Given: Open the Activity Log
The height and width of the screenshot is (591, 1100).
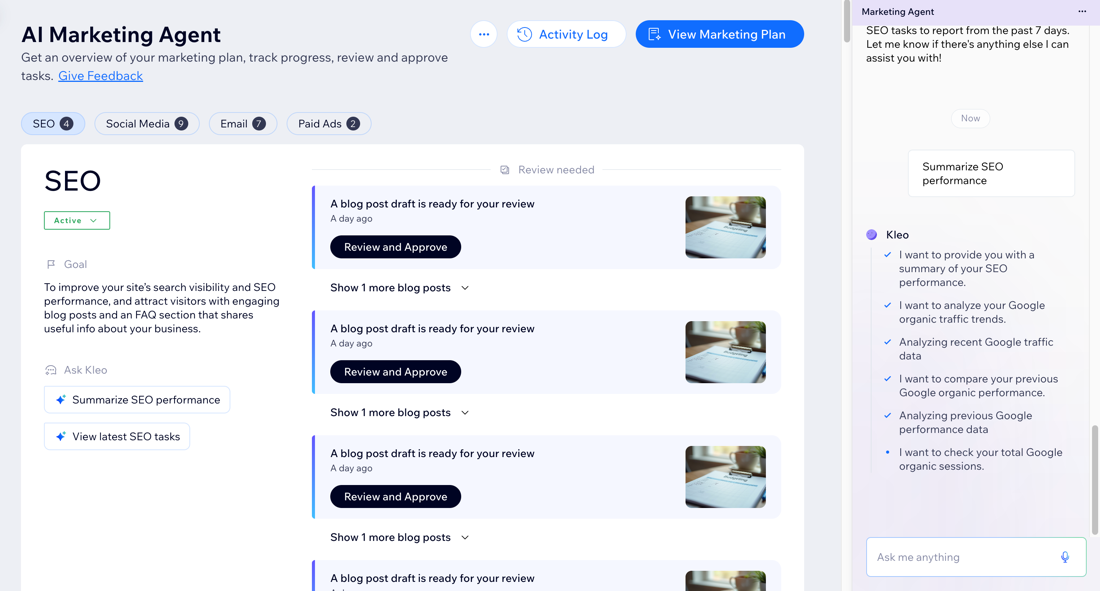Looking at the screenshot, I should tap(566, 34).
